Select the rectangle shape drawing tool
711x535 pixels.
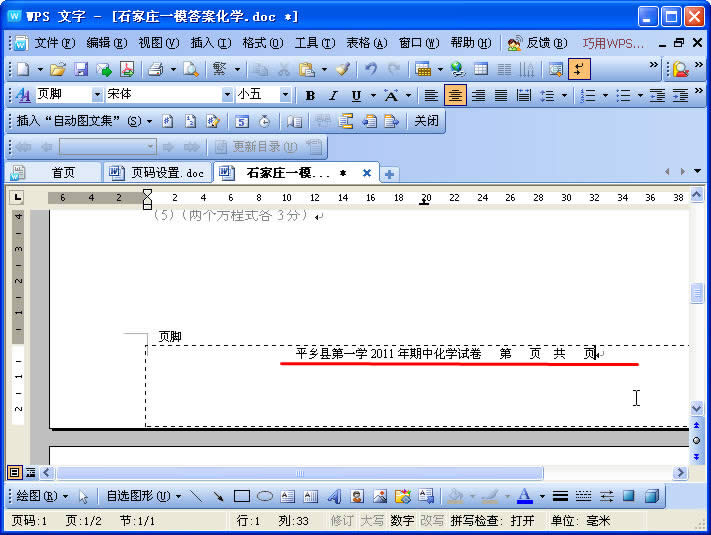(241, 496)
